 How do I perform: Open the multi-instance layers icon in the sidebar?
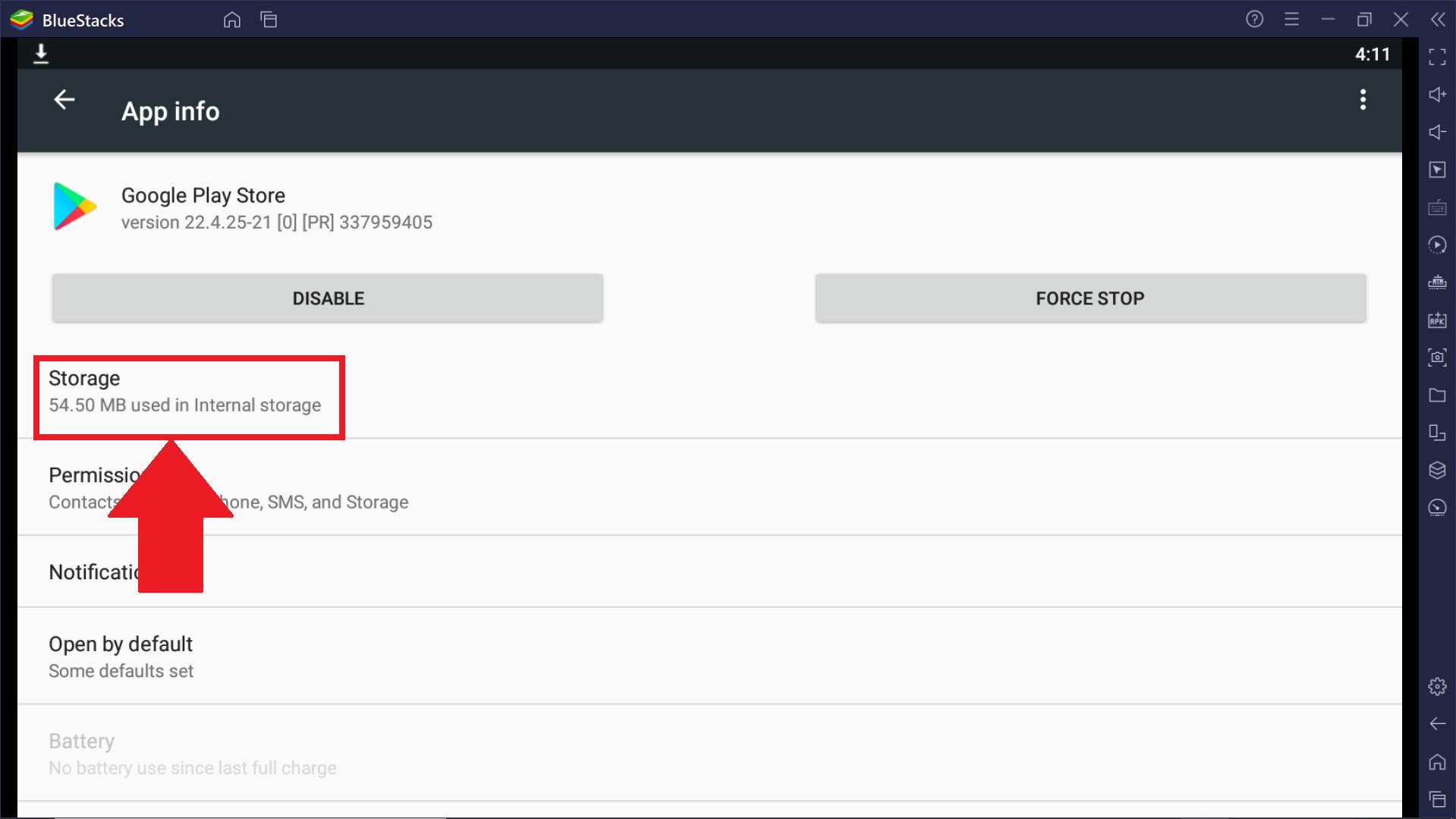[x=1437, y=470]
